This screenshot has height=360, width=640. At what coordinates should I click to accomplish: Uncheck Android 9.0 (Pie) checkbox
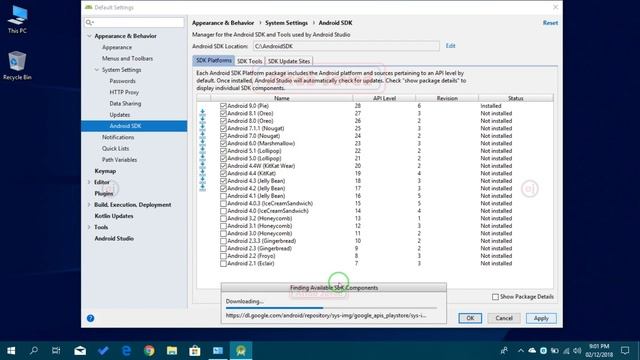pyautogui.click(x=223, y=106)
